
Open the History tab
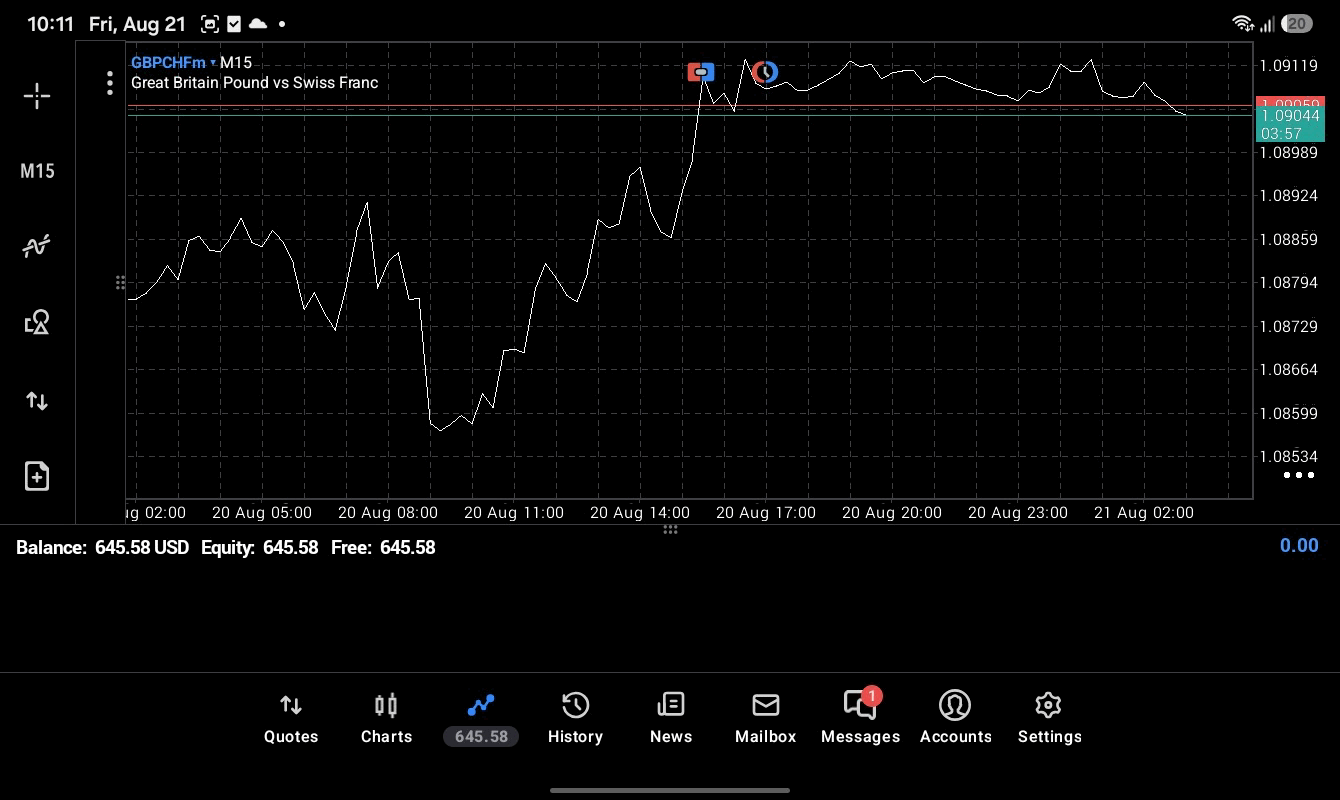point(575,719)
